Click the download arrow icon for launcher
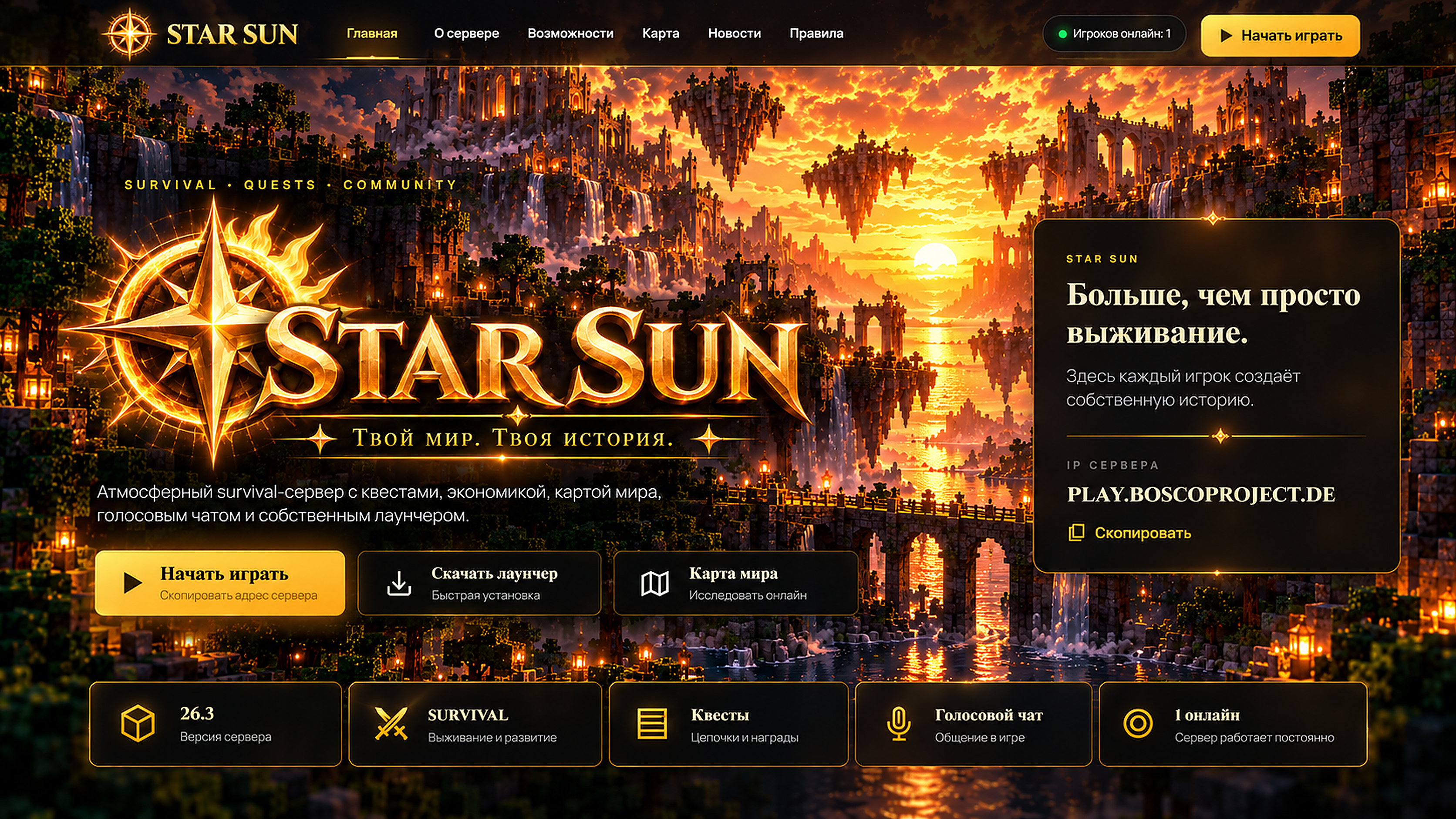 click(x=399, y=584)
